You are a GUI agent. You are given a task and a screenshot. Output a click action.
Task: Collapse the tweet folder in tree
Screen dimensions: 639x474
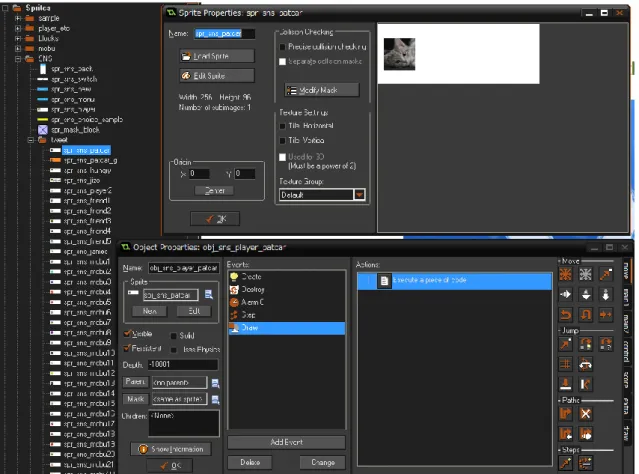31,140
